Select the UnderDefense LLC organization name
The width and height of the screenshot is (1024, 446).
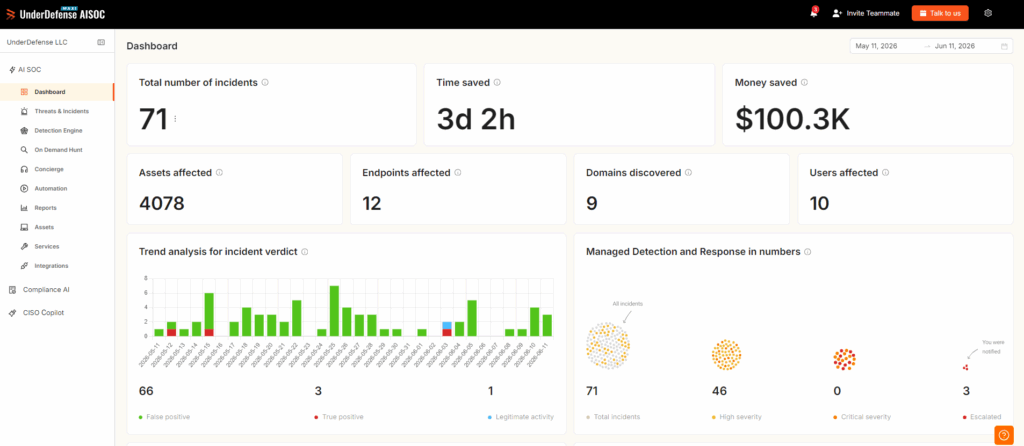[x=37, y=42]
